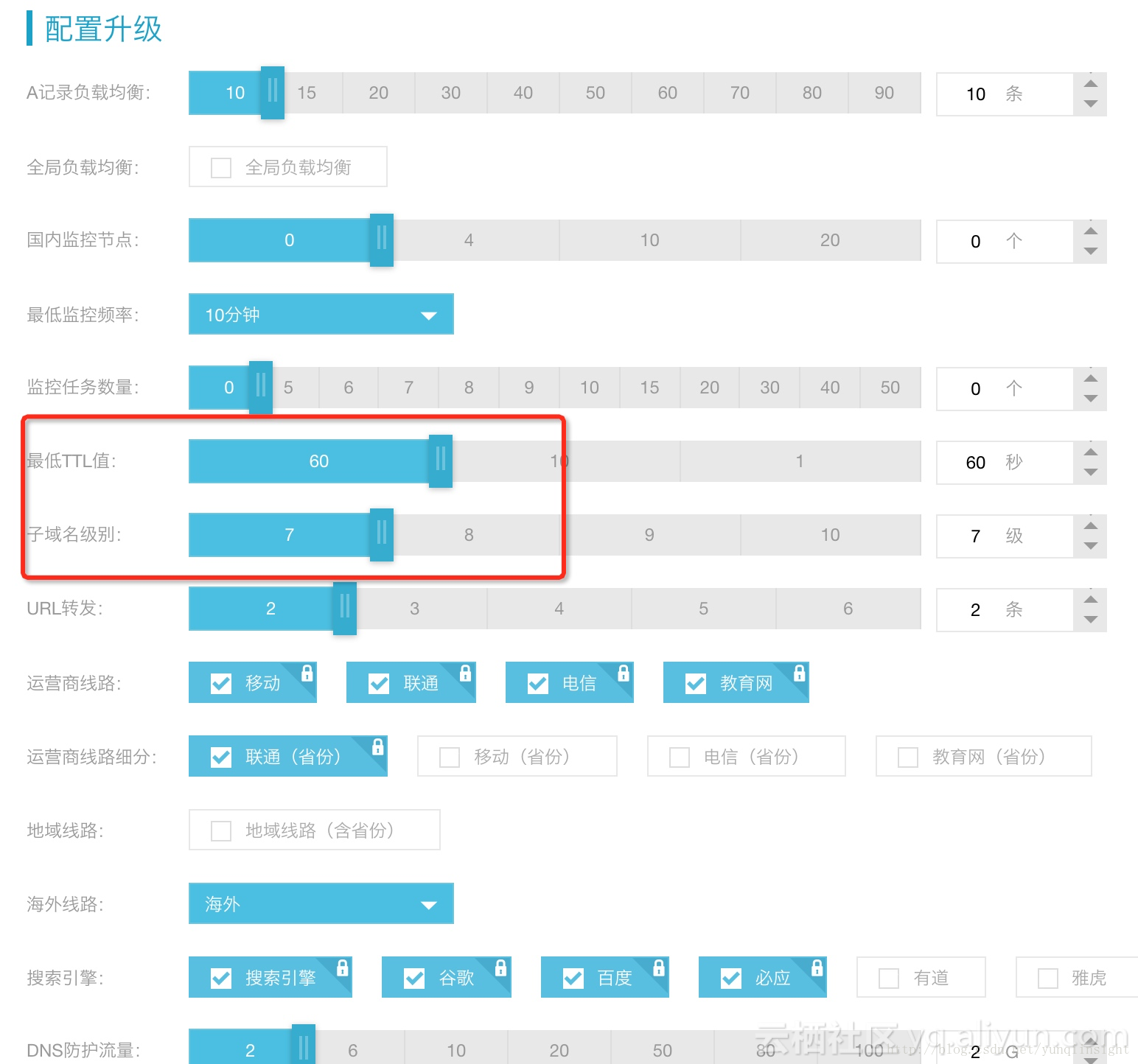Set 最低TTL值 slider to 1
Viewport: 1138px width, 1064px height.
pyautogui.click(x=800, y=461)
